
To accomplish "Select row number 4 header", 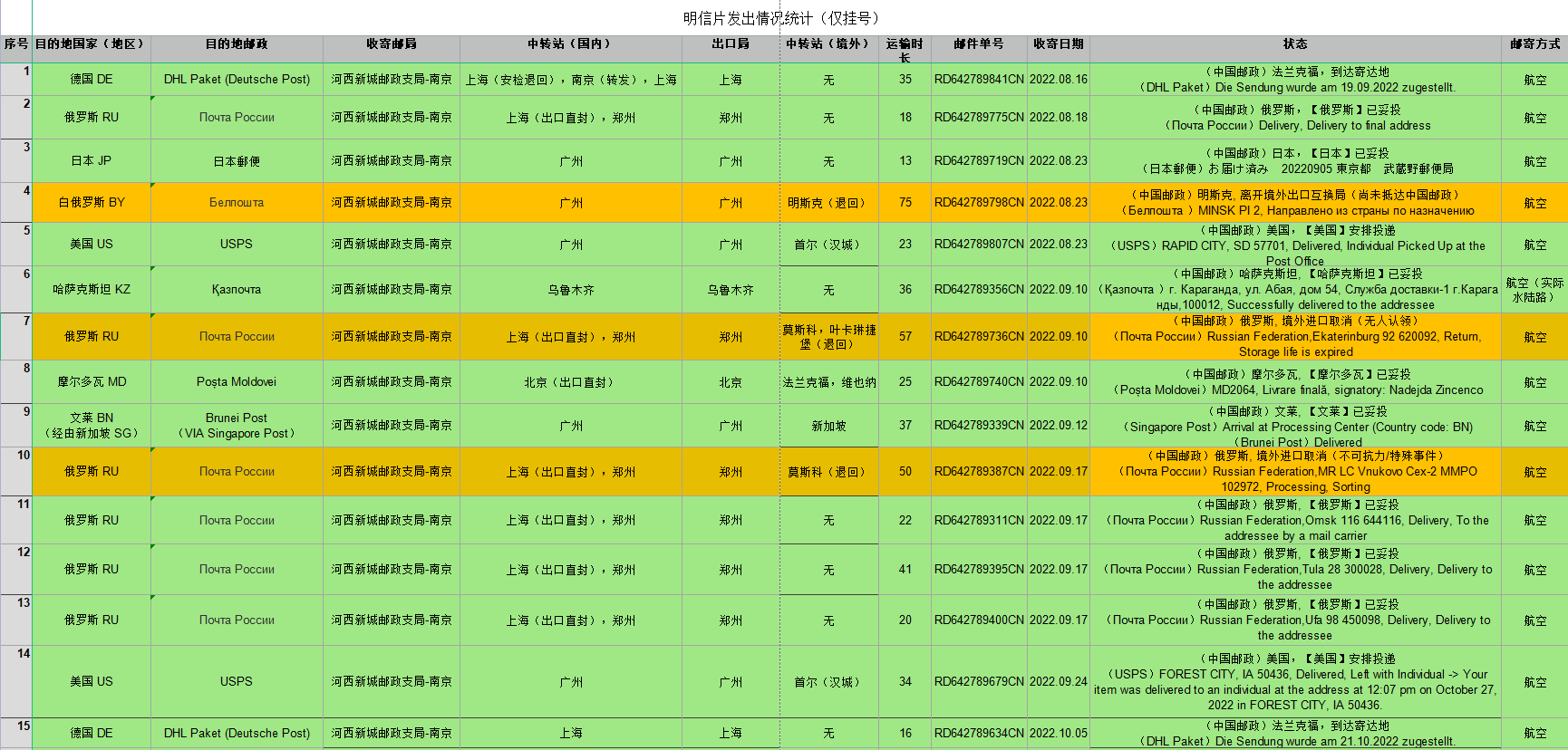I will pyautogui.click(x=16, y=202).
